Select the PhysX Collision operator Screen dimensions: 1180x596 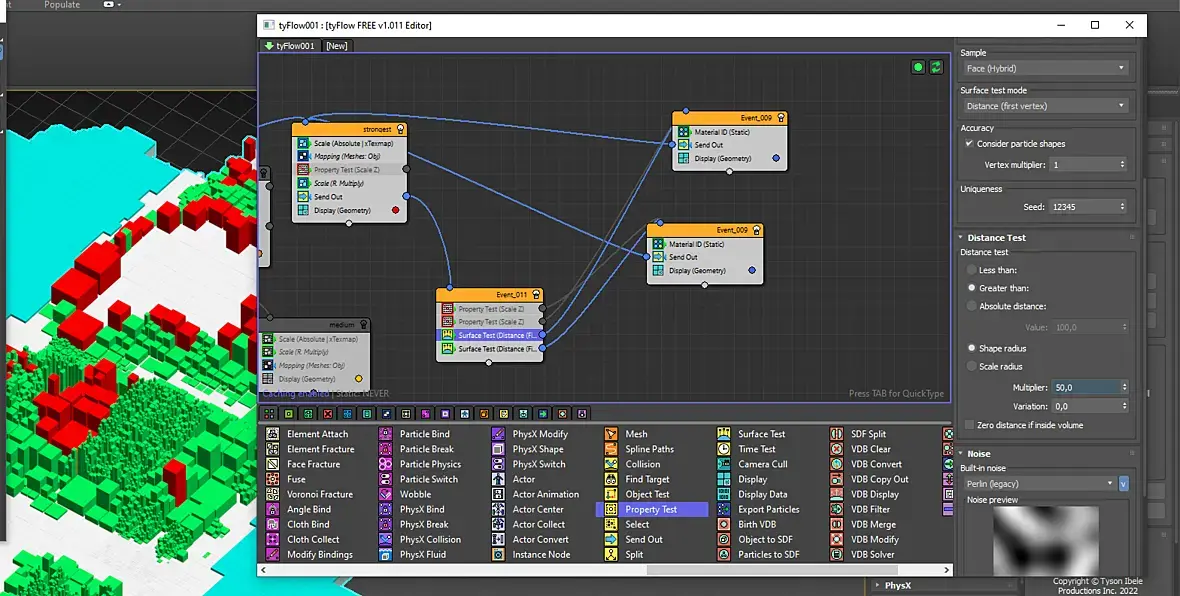click(x=421, y=540)
